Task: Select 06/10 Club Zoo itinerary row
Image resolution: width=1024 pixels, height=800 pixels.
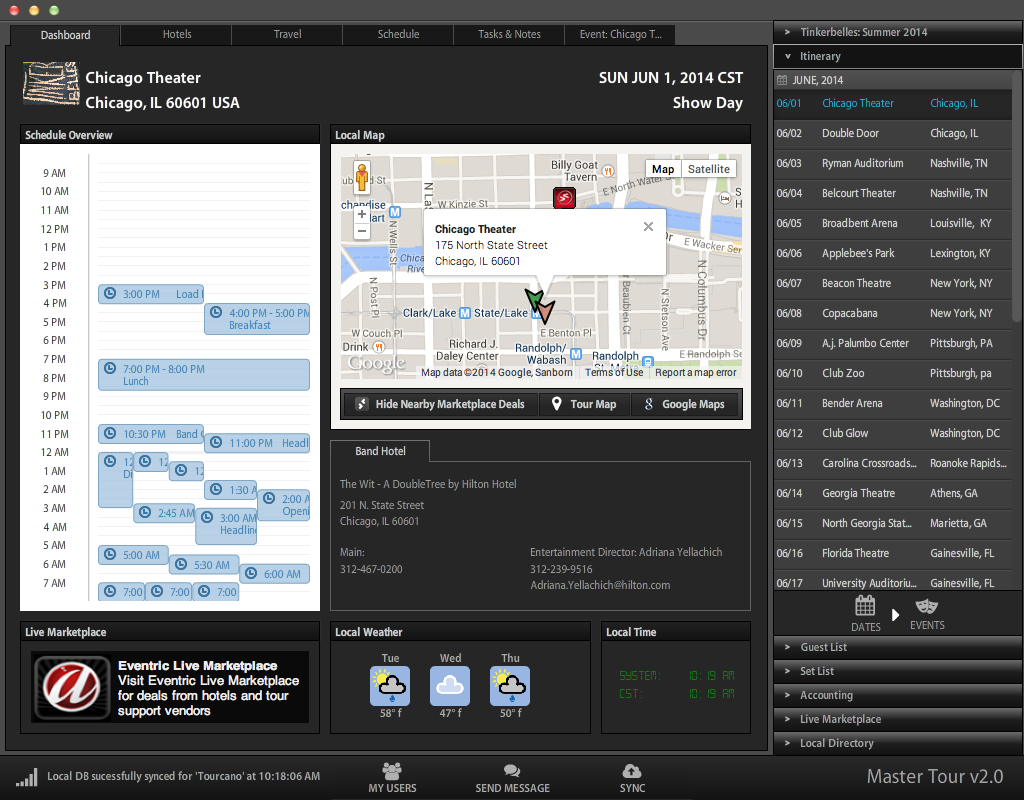Action: (x=893, y=374)
